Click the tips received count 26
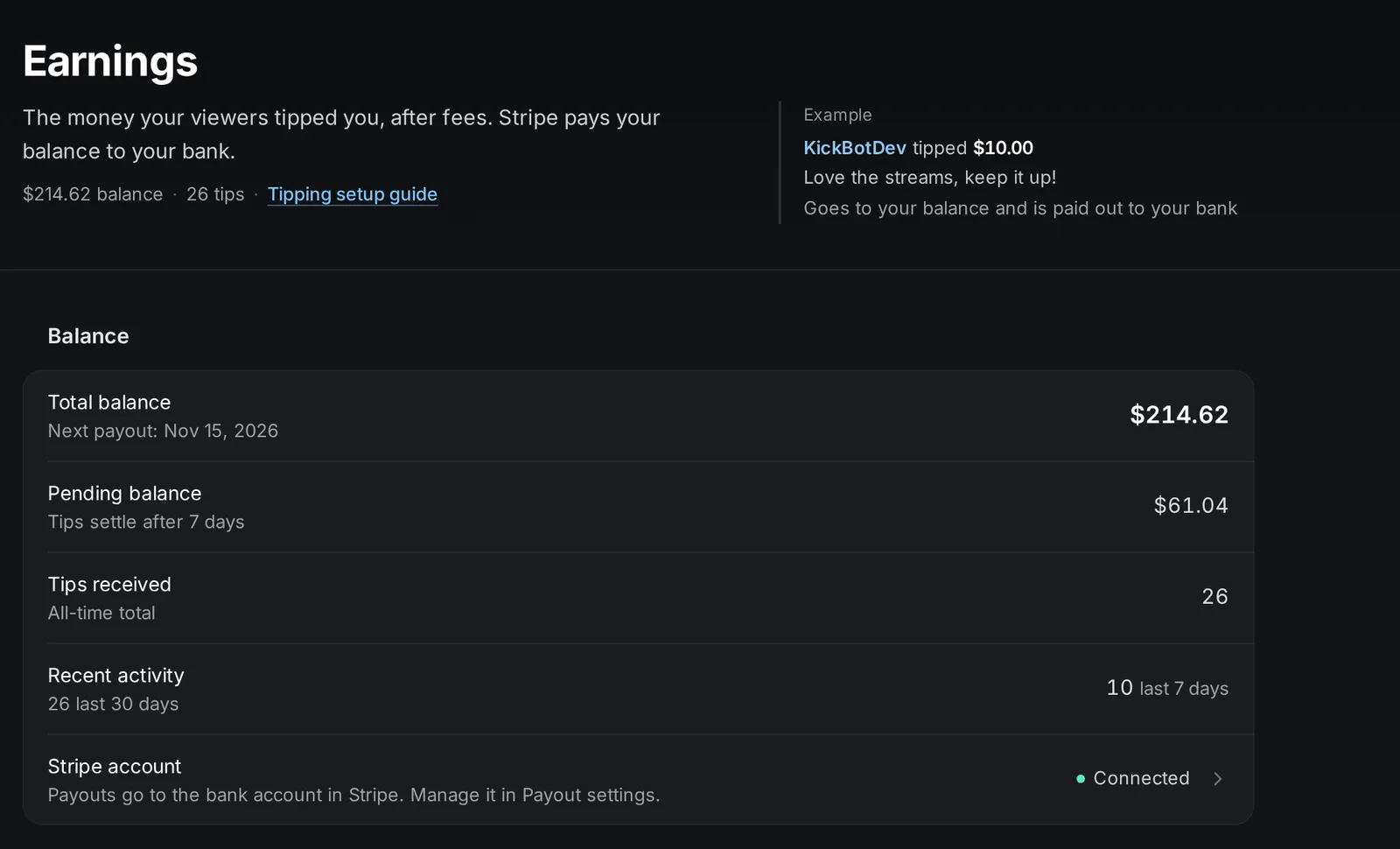Screen dimensions: 1400x849 tap(1214, 596)
